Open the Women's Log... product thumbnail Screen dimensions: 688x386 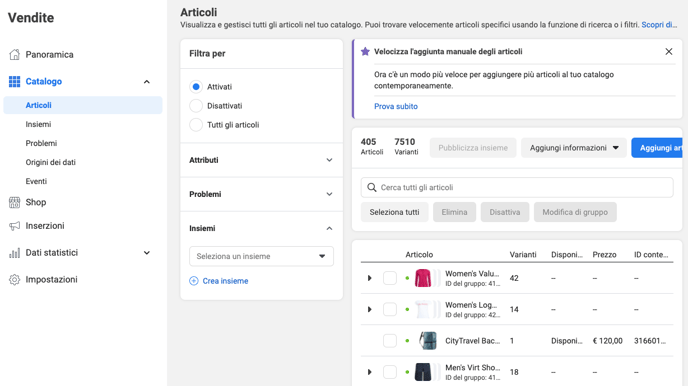(423, 309)
